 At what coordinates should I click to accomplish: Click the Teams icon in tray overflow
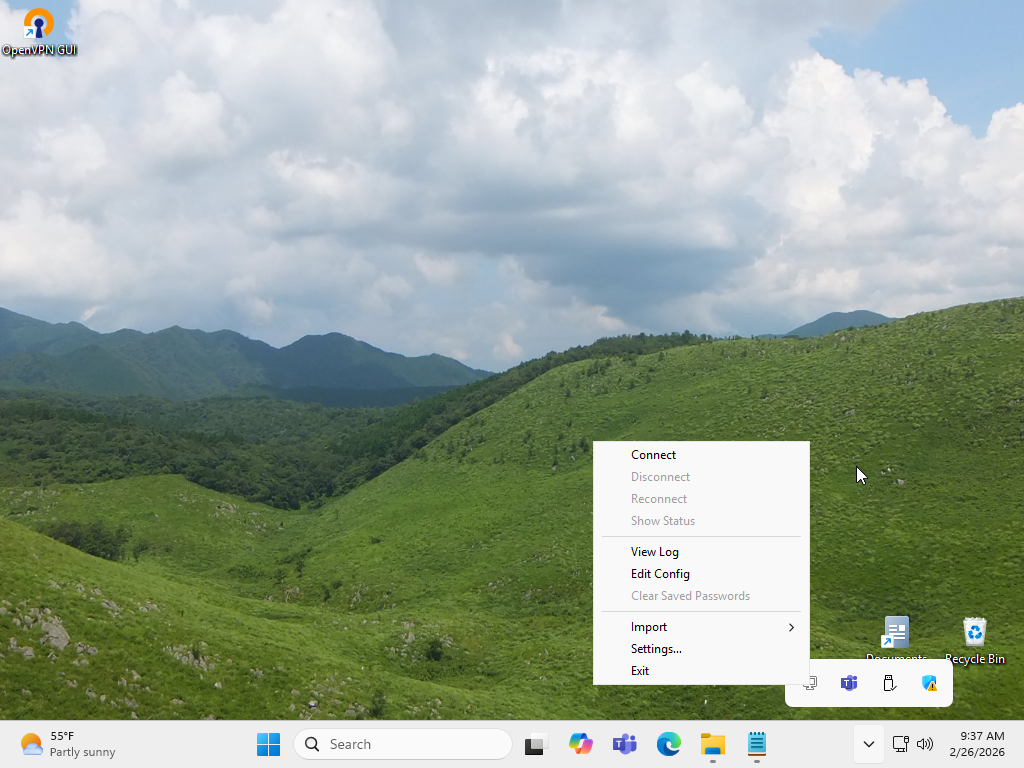click(x=849, y=684)
